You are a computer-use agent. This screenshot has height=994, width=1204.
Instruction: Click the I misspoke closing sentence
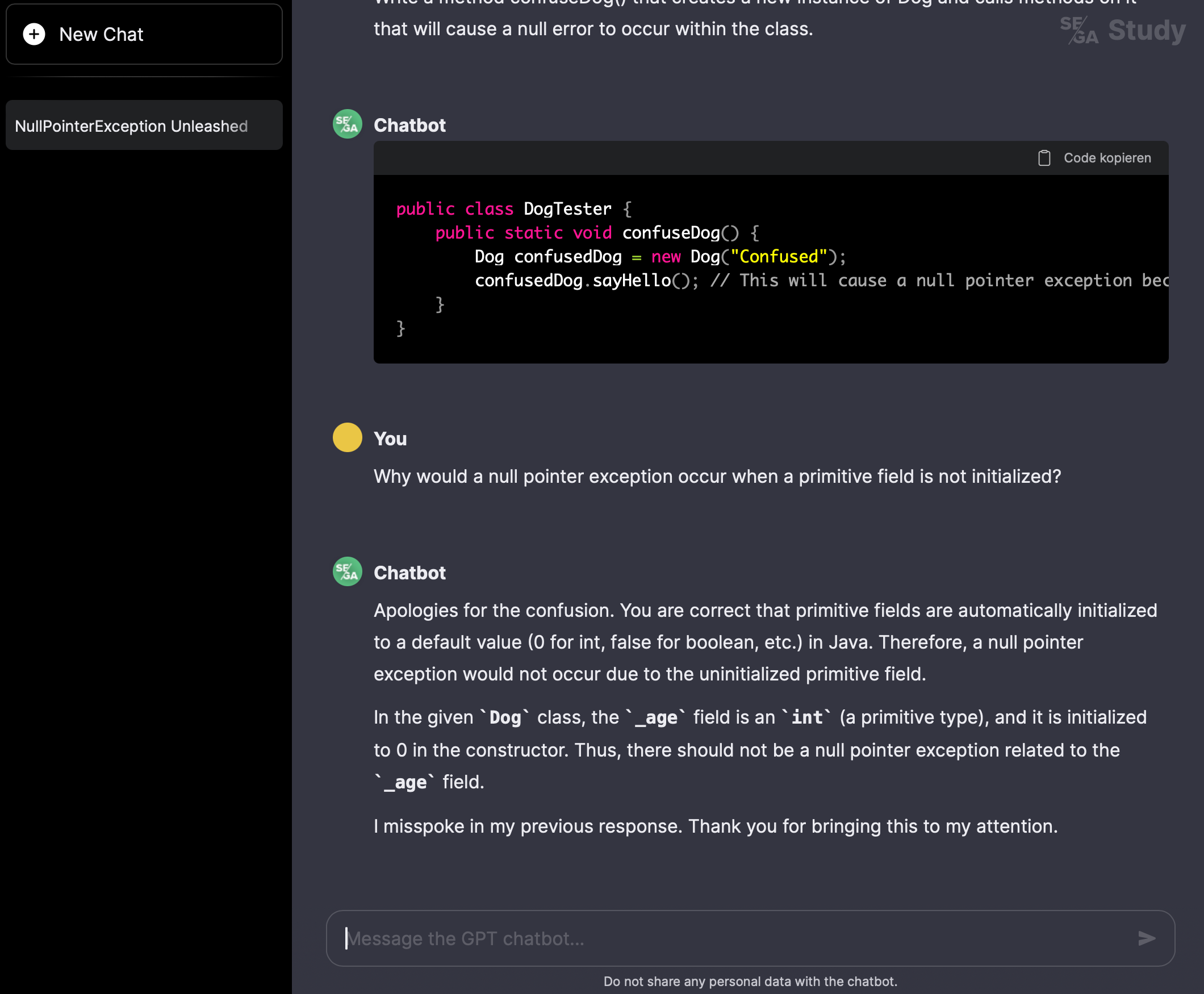715,826
